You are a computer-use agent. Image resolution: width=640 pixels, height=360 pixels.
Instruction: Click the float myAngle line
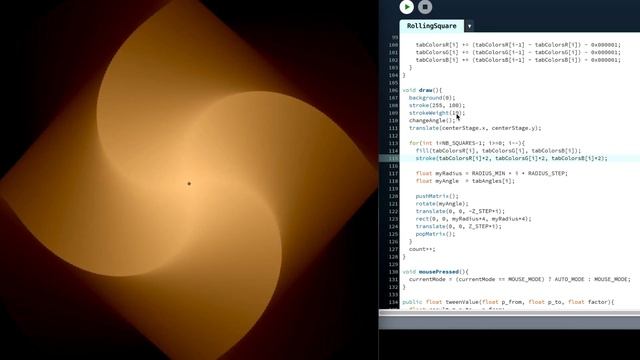(x=465, y=181)
